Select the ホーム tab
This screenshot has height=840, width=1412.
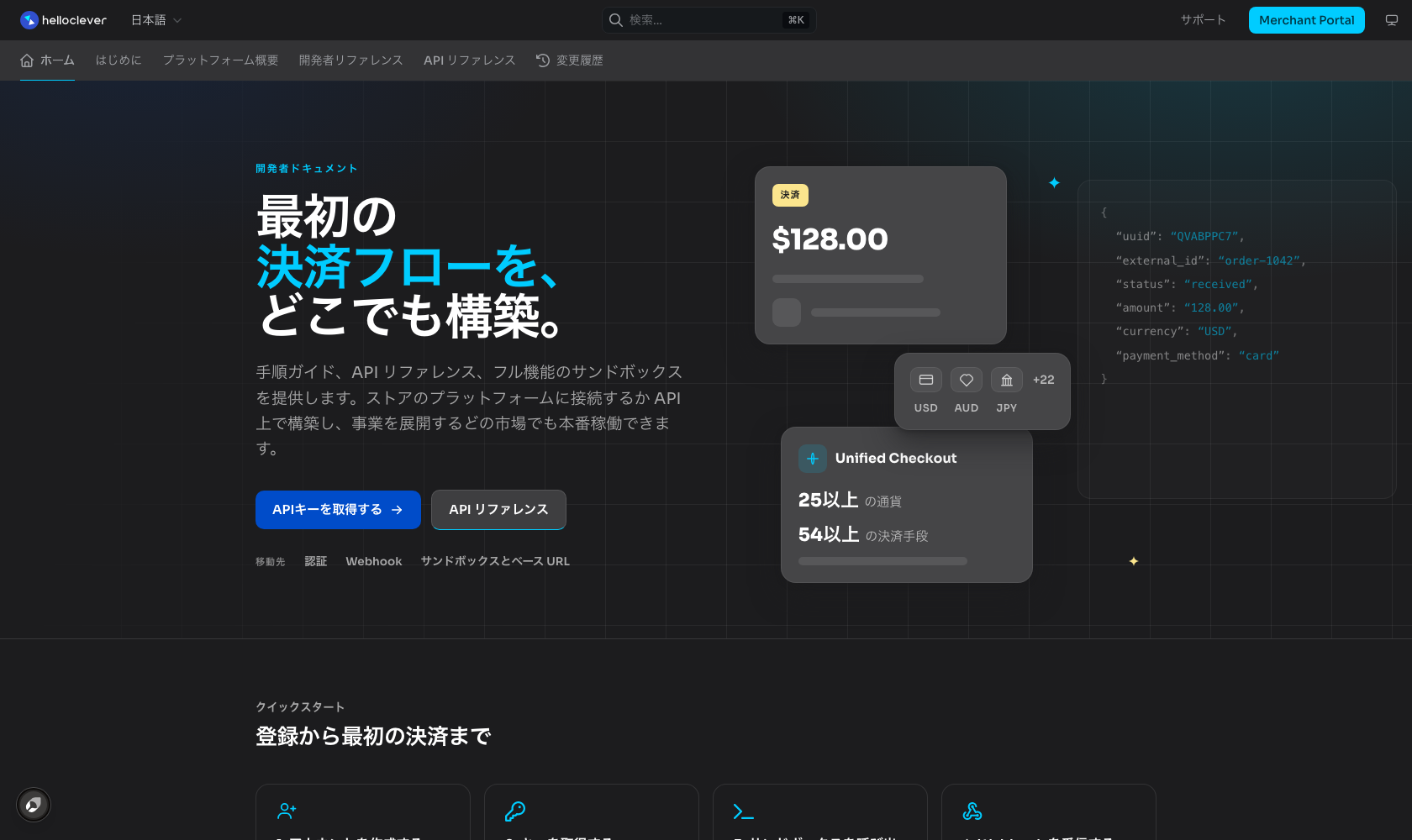[48, 60]
